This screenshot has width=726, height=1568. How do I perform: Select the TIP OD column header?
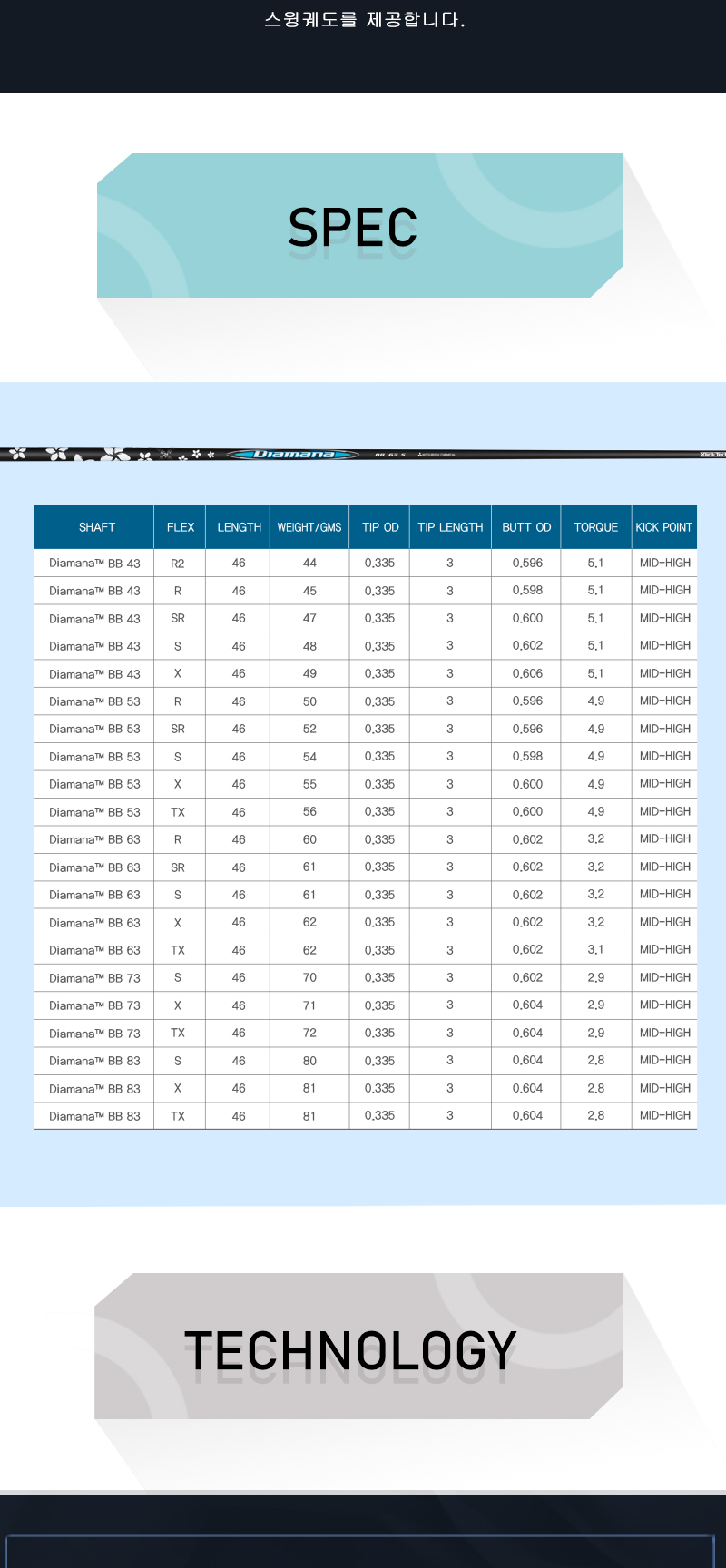pyautogui.click(x=380, y=527)
